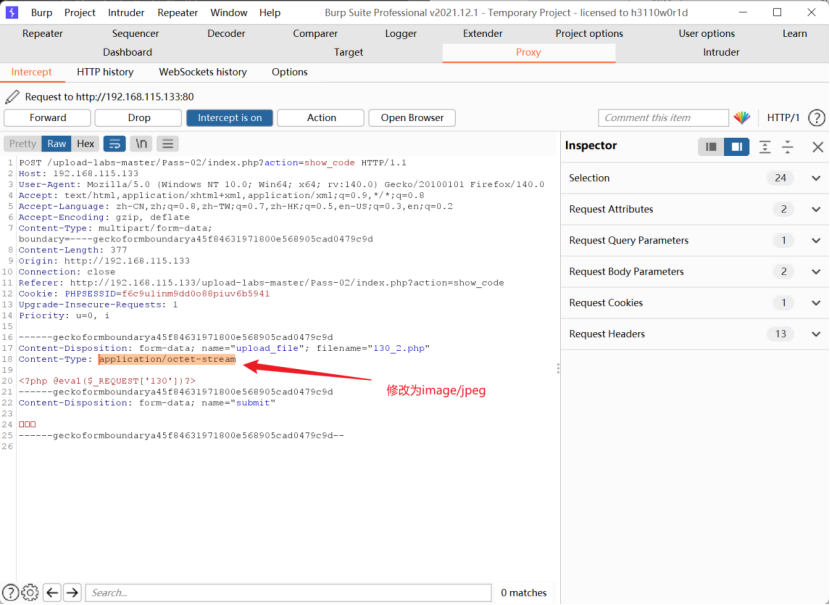Viewport: 830px width, 605px height.
Task: Open the Window menu
Action: [229, 13]
